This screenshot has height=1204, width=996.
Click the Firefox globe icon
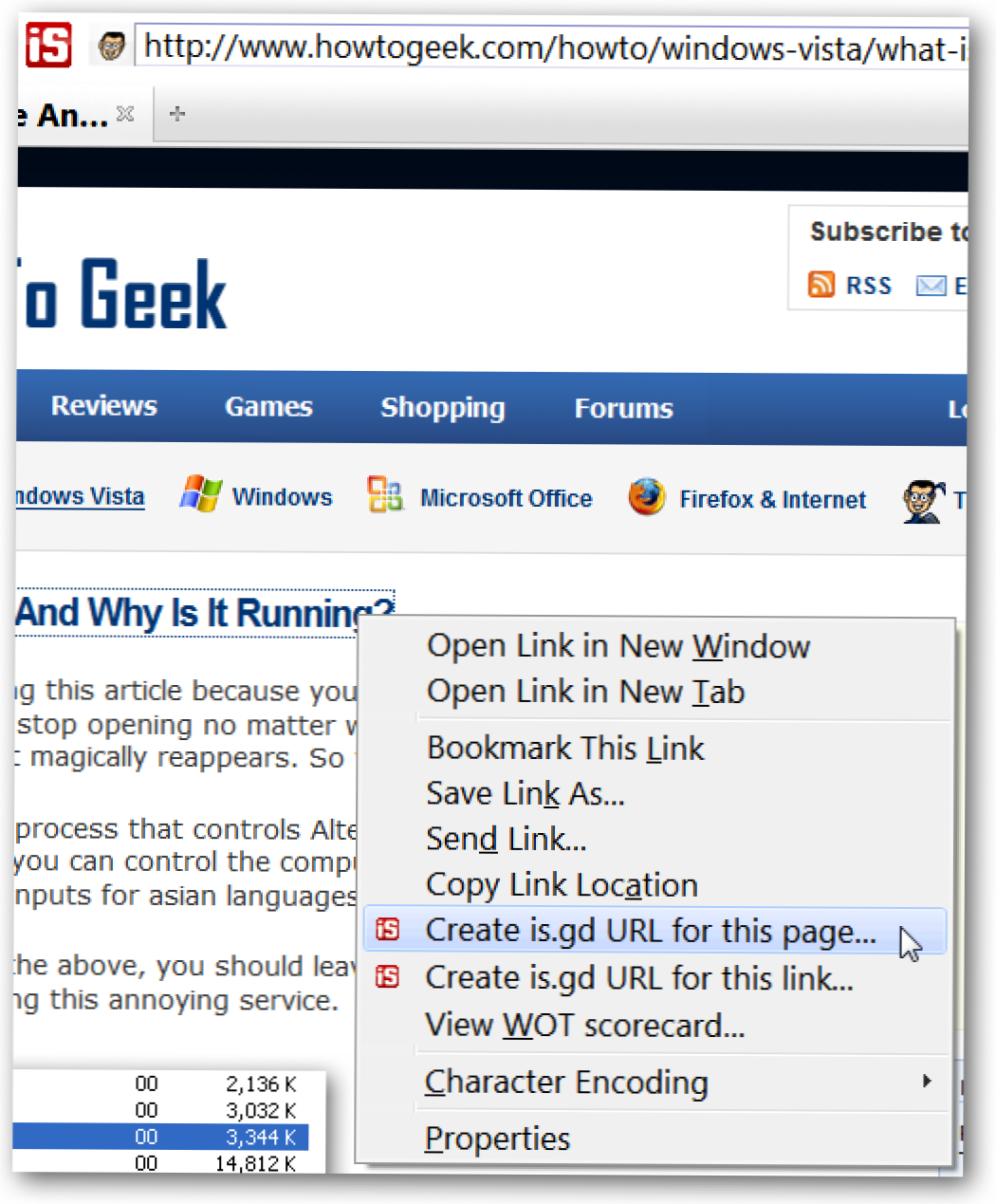click(x=647, y=496)
